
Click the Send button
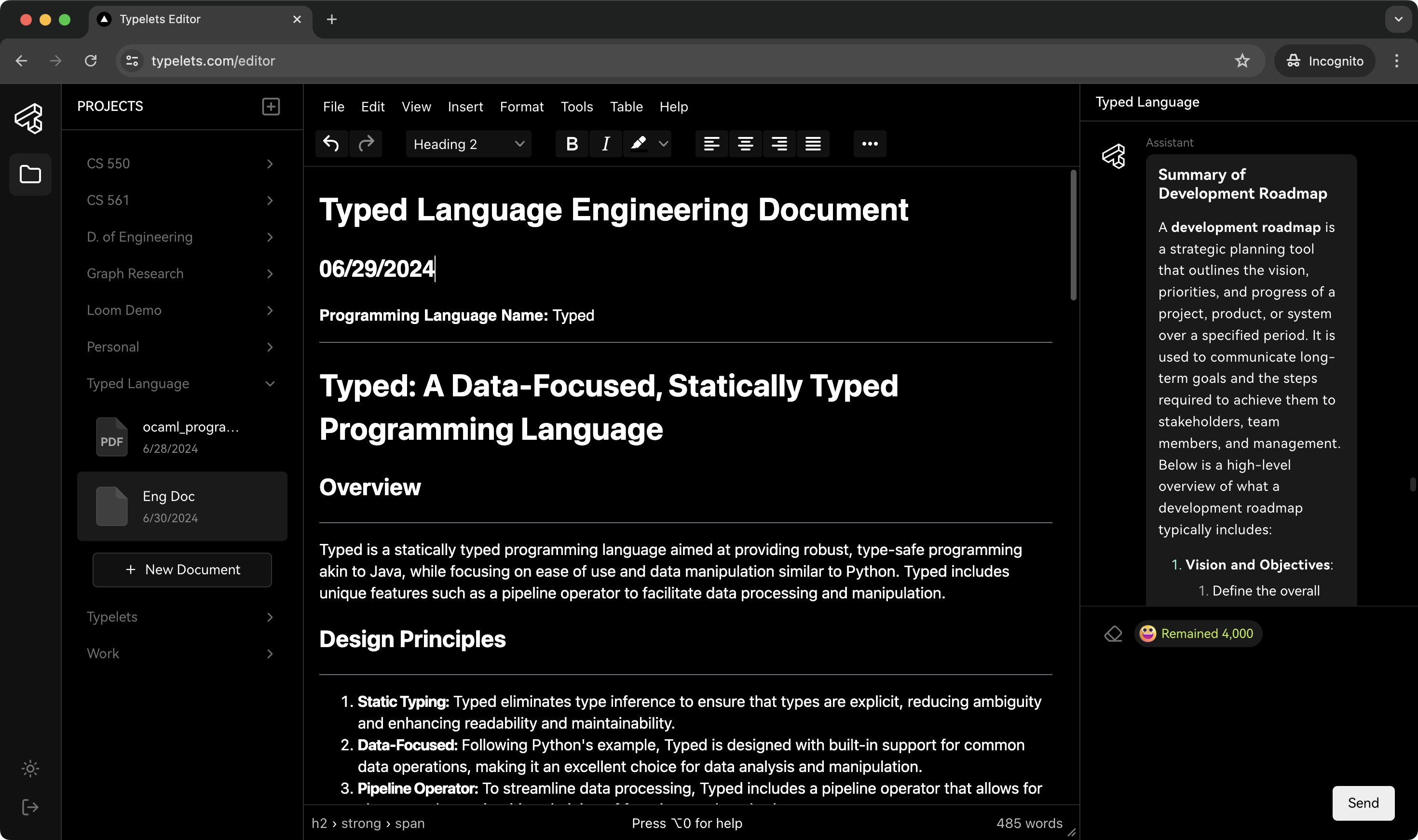(1363, 803)
